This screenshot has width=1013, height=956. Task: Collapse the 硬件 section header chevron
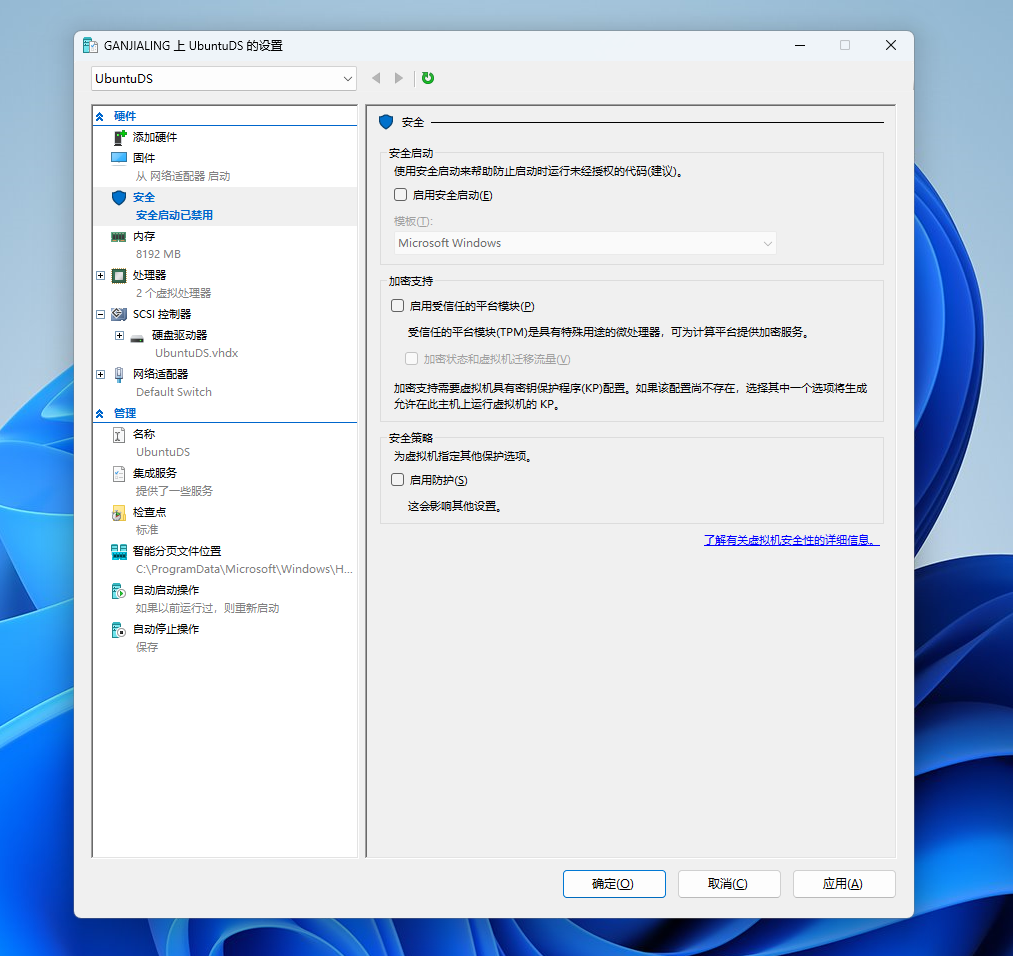pyautogui.click(x=100, y=117)
